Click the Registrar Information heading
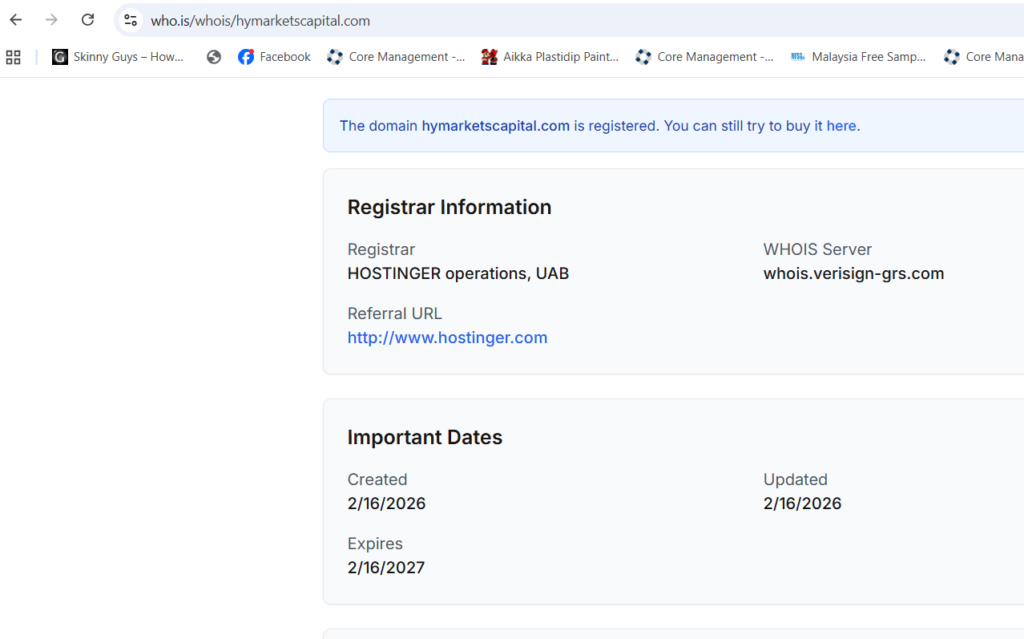This screenshot has height=639, width=1024. pos(449,207)
